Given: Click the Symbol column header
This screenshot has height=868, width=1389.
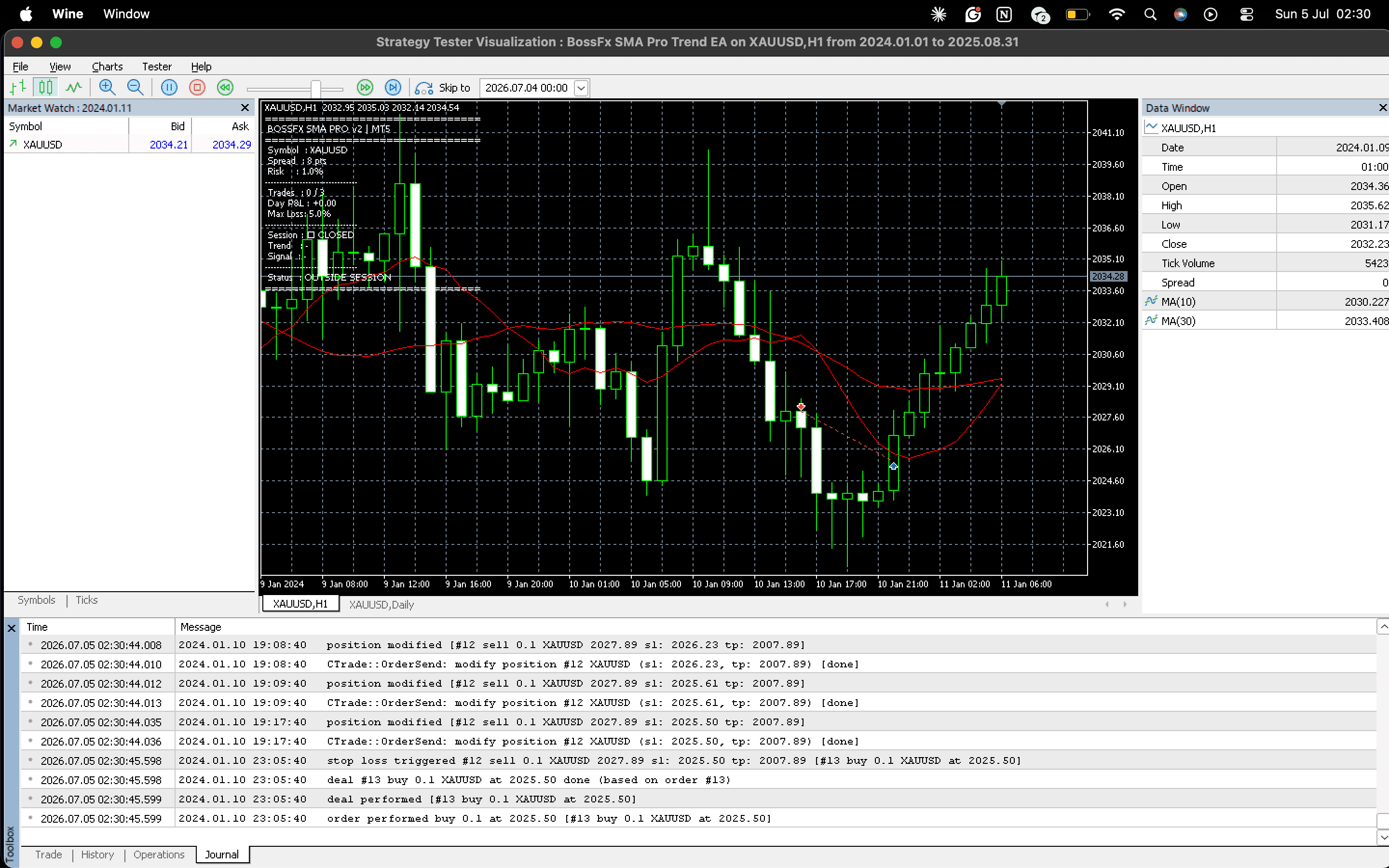Looking at the screenshot, I should coord(67,126).
